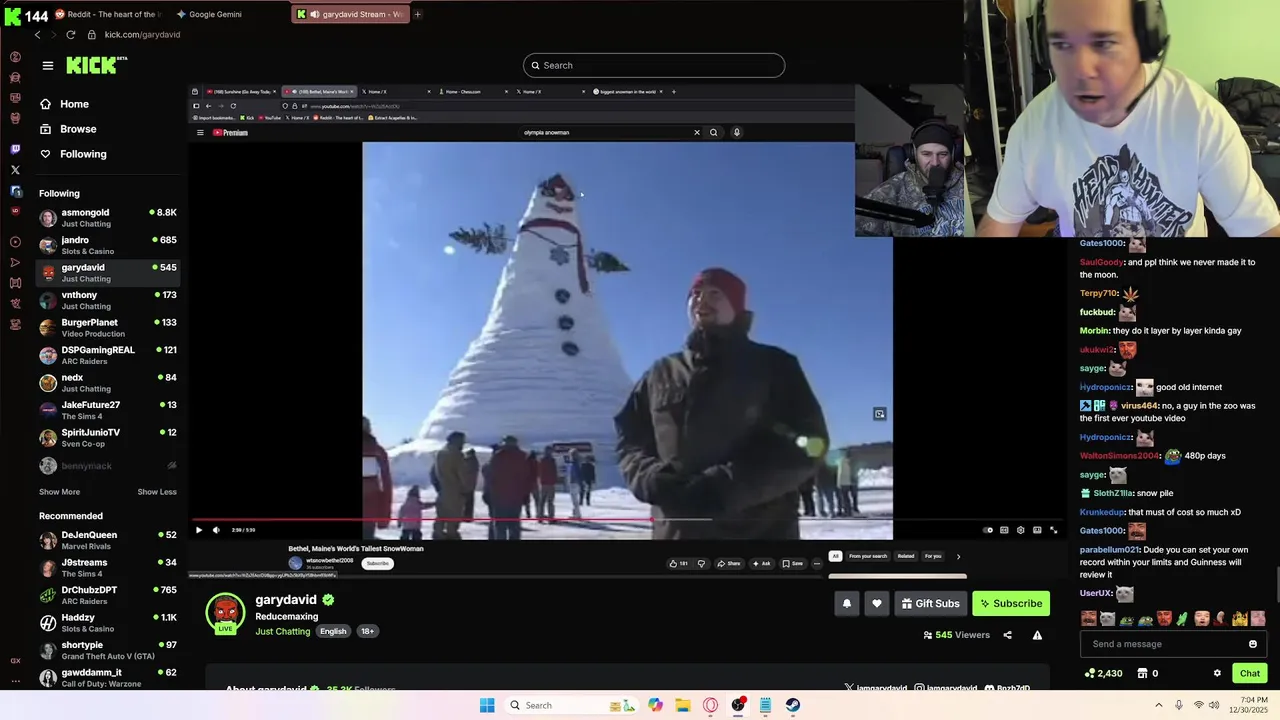Open chat settings gear
Viewport: 1280px width, 720px height.
[x=1217, y=673]
